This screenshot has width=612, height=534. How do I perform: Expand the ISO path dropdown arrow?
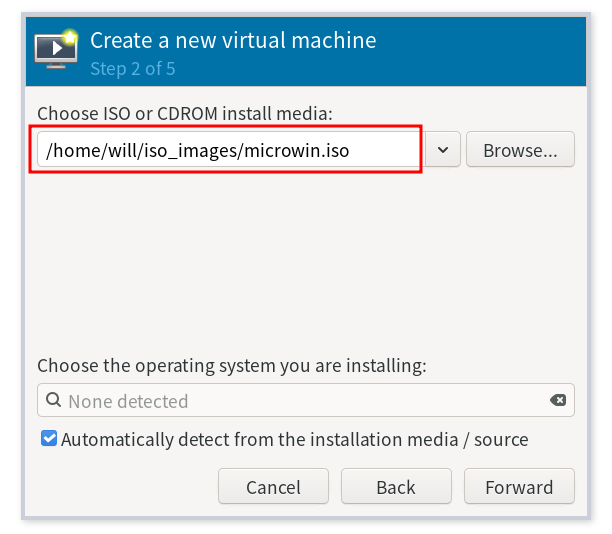point(443,151)
